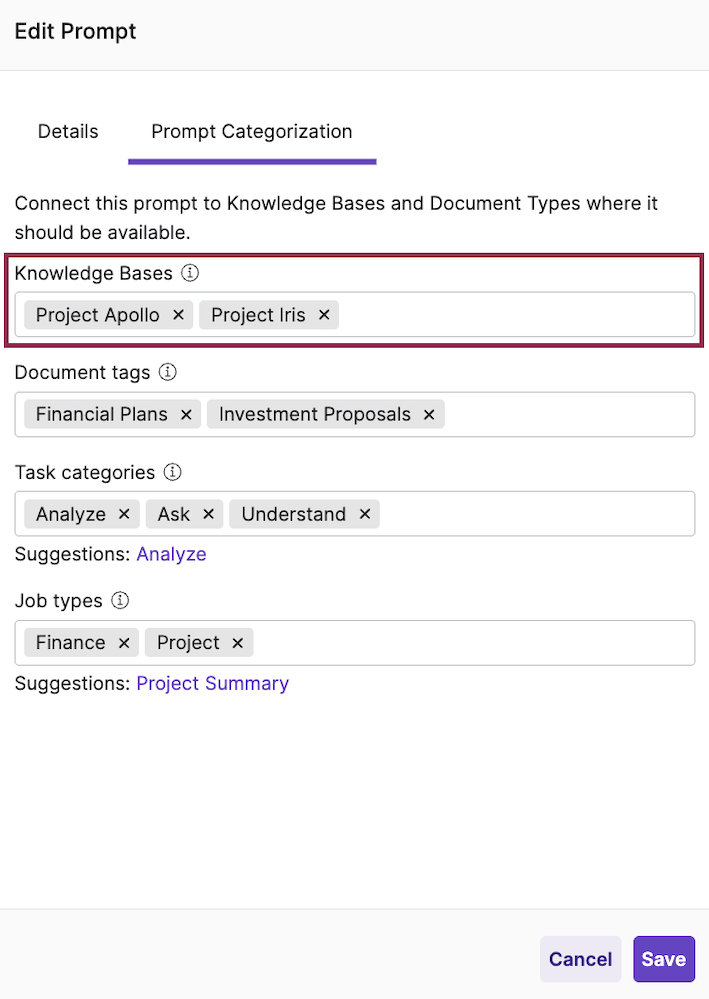Remove the Finance job type
Screen dimensions: 709x999
[x=124, y=643]
